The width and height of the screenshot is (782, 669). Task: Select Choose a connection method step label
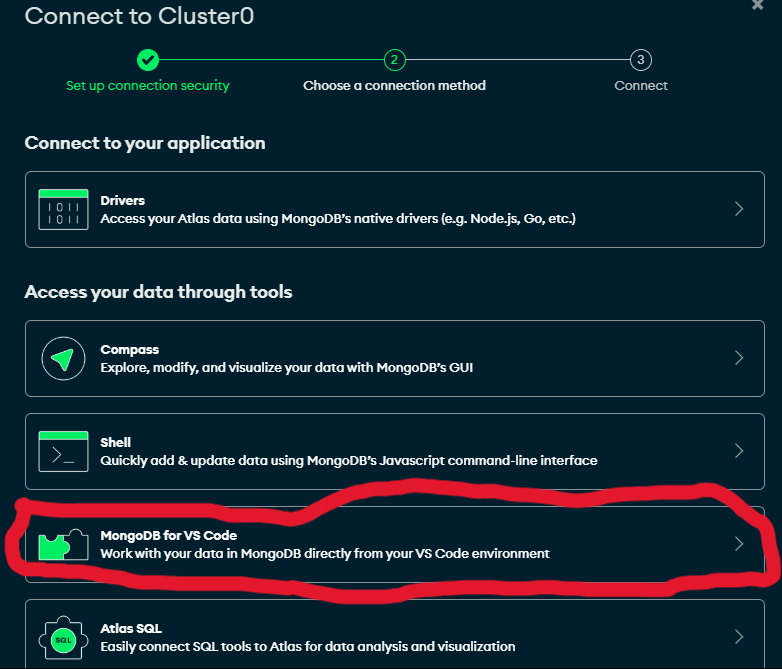tap(394, 85)
